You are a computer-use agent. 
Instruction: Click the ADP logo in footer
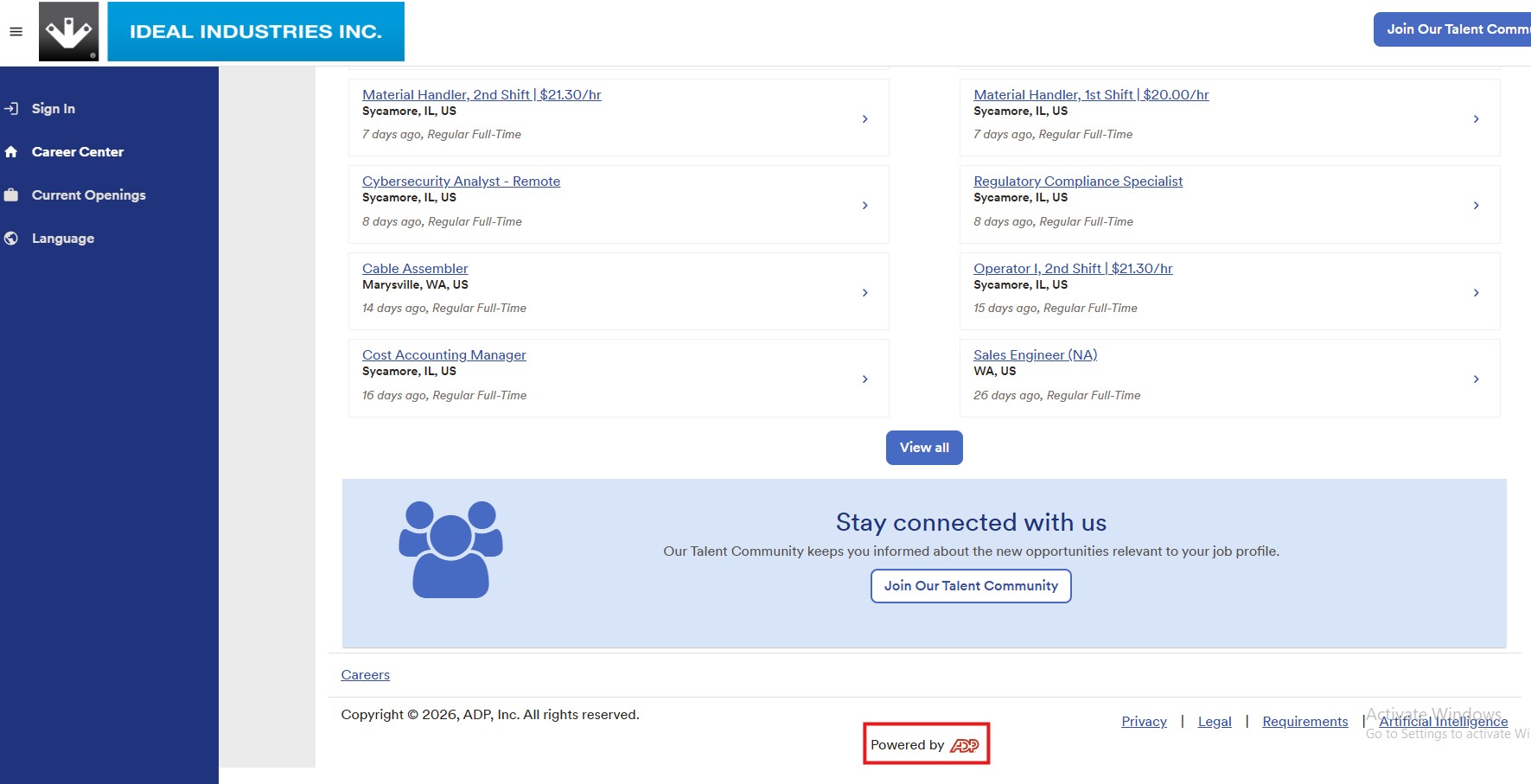pyautogui.click(x=965, y=745)
